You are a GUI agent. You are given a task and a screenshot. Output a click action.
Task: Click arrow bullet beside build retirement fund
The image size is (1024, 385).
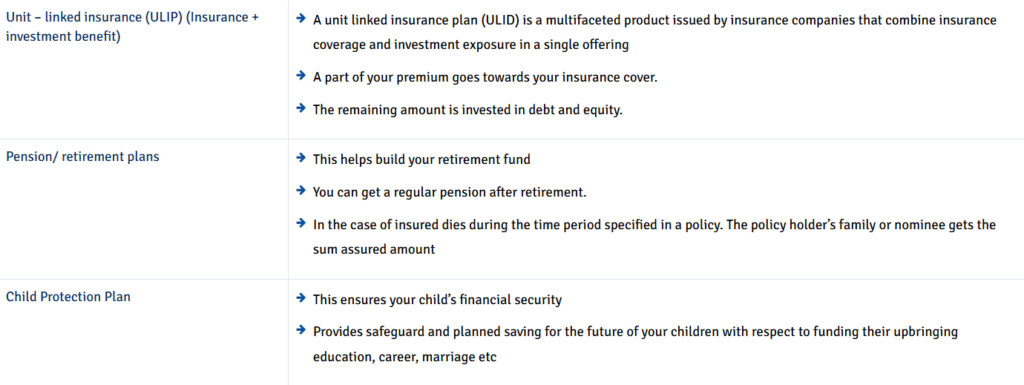pyautogui.click(x=300, y=158)
